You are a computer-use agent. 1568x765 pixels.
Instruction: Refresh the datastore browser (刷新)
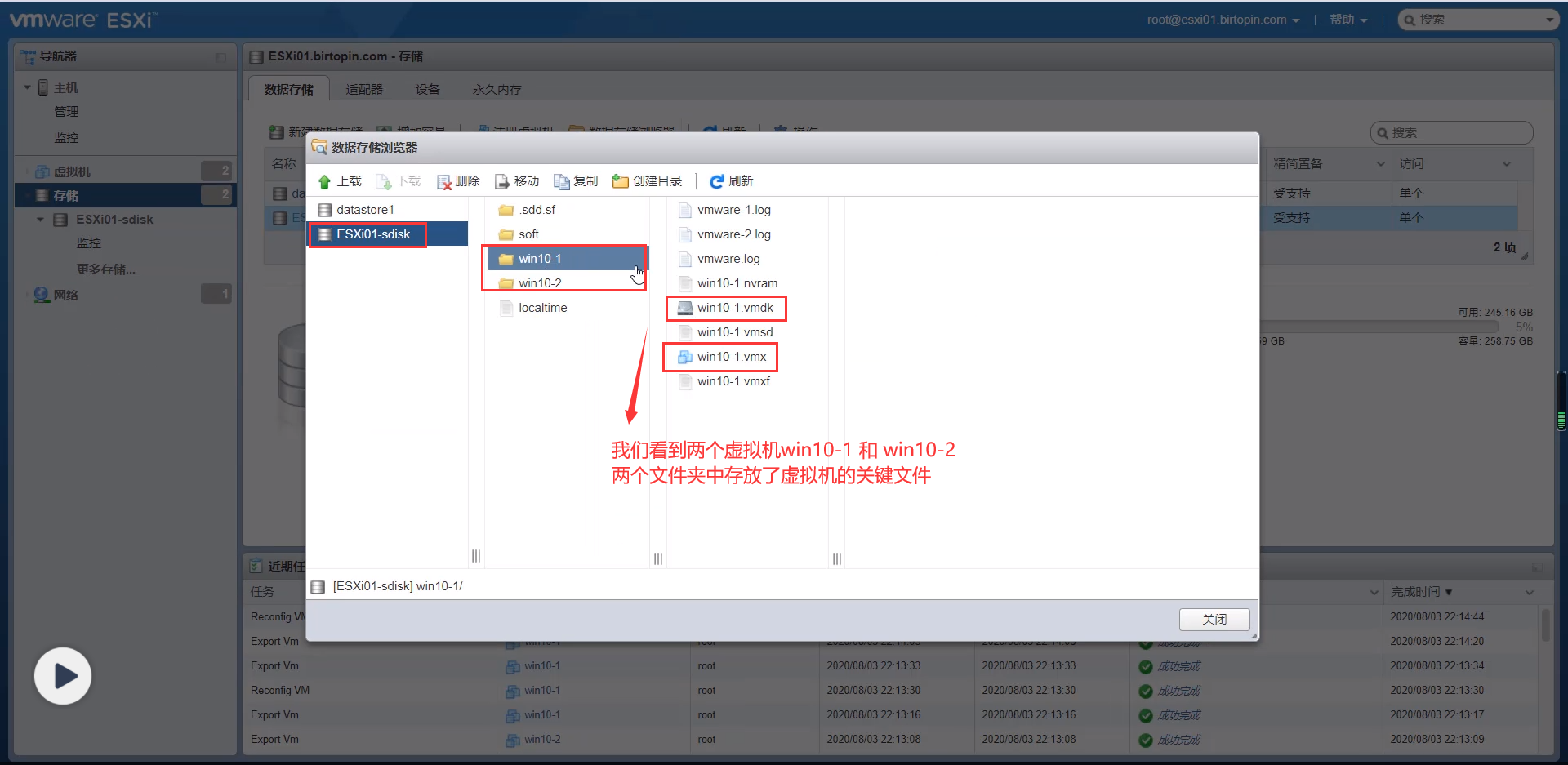click(732, 181)
